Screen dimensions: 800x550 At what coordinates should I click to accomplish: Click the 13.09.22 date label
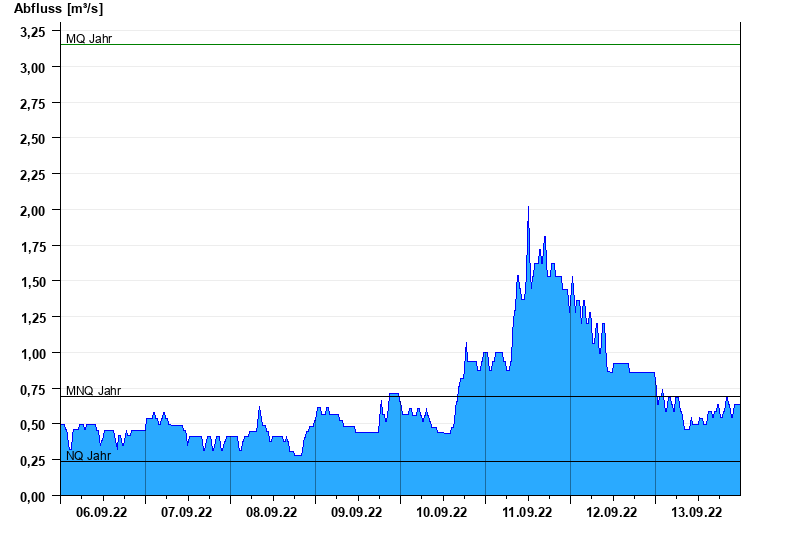tap(697, 513)
